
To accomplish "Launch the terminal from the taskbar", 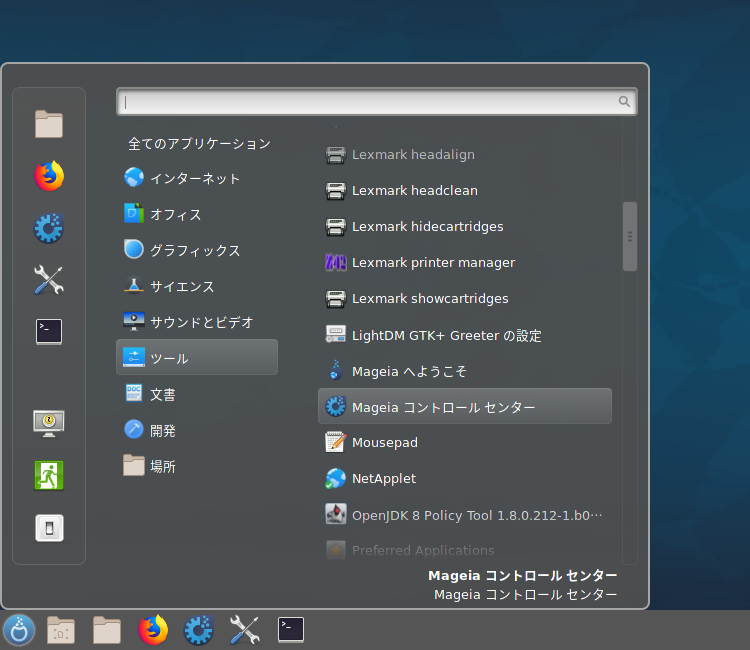I will pos(291,629).
